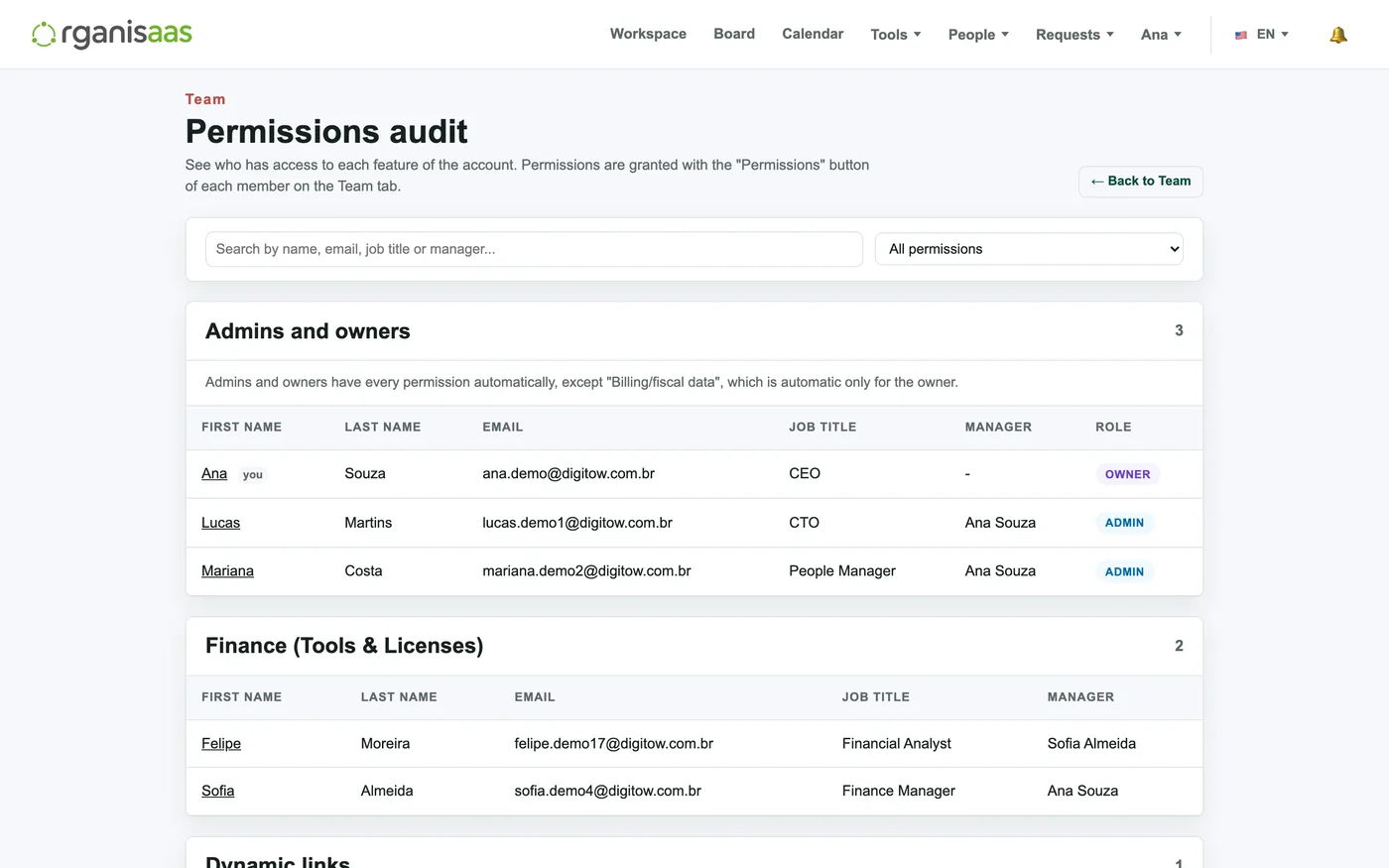Click the People Manager job title
The width and height of the screenshot is (1389, 868).
pos(842,571)
